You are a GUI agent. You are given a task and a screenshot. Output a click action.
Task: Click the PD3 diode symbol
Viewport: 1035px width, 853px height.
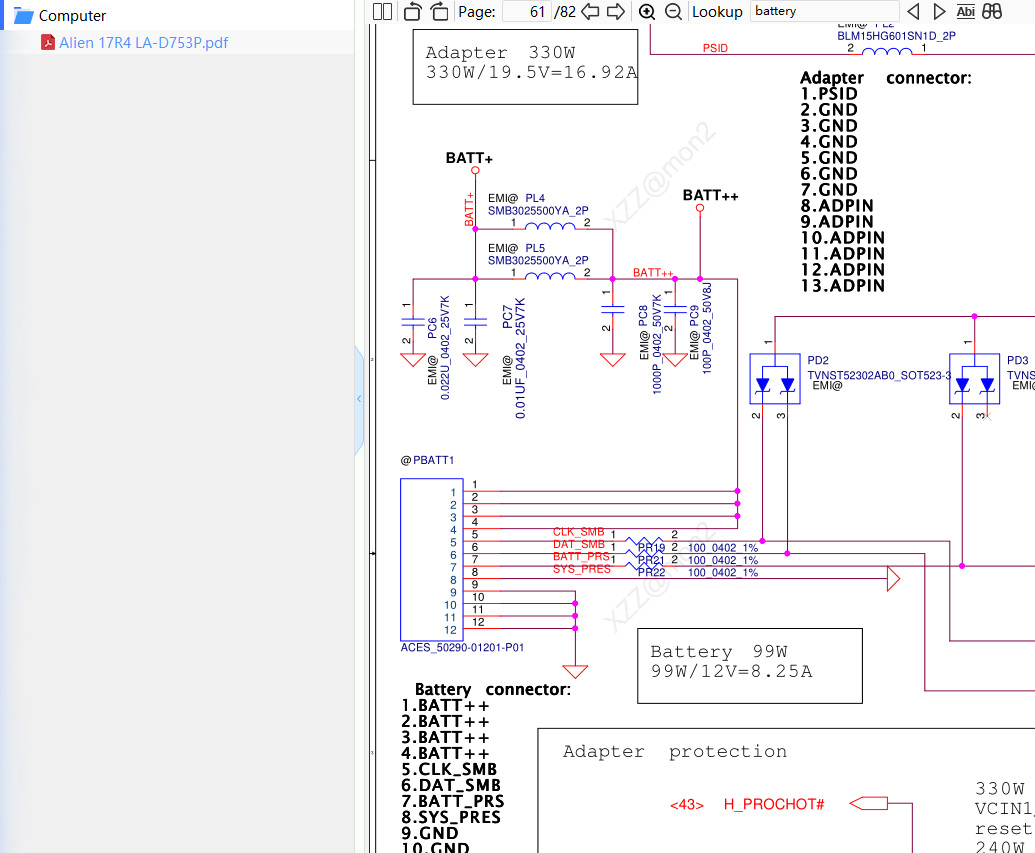tap(974, 379)
